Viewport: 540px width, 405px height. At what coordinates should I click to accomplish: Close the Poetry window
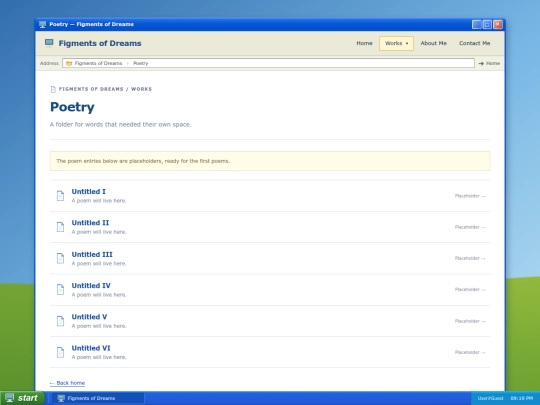[x=498, y=24]
